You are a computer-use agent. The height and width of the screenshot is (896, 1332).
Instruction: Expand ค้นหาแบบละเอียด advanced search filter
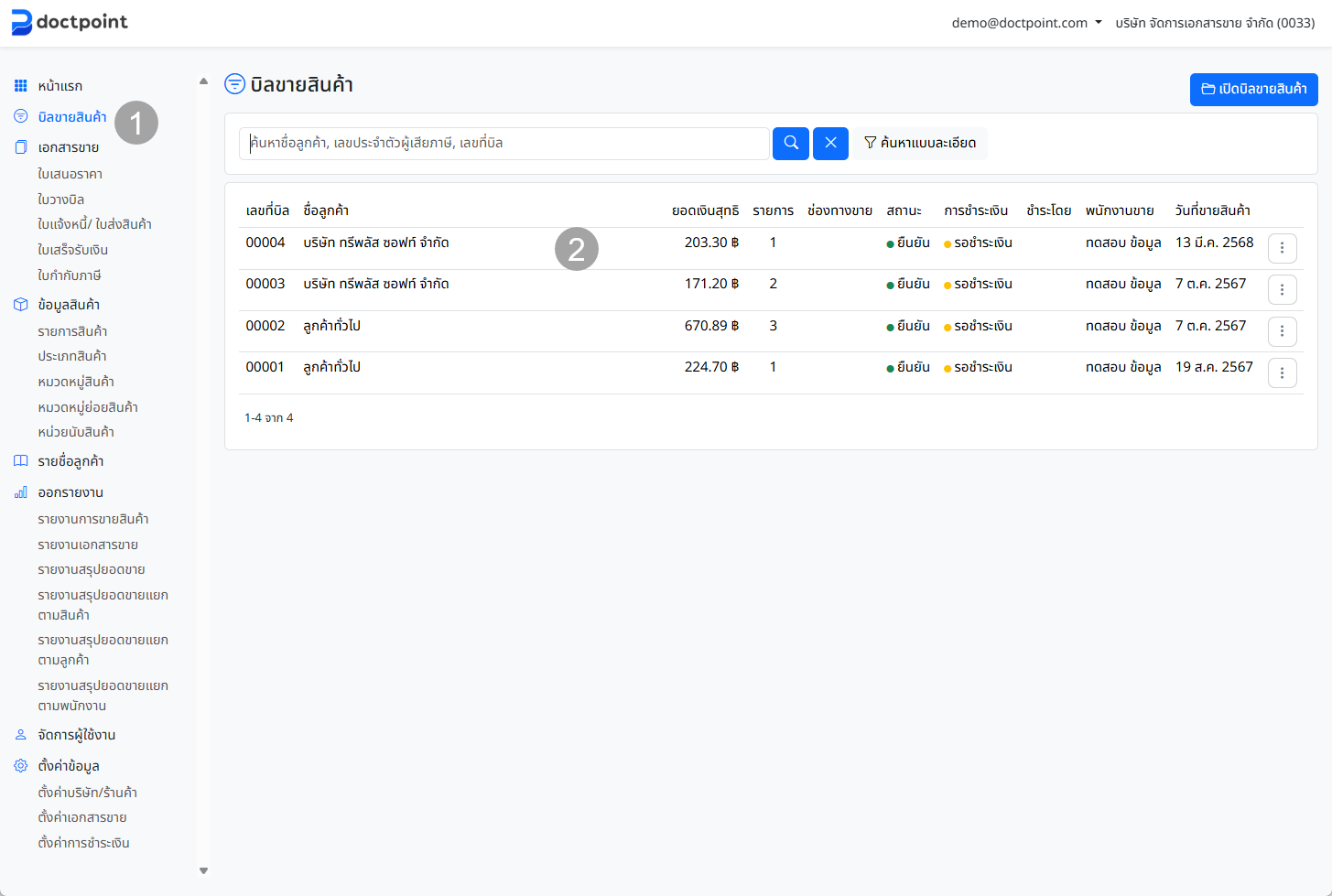tap(920, 143)
